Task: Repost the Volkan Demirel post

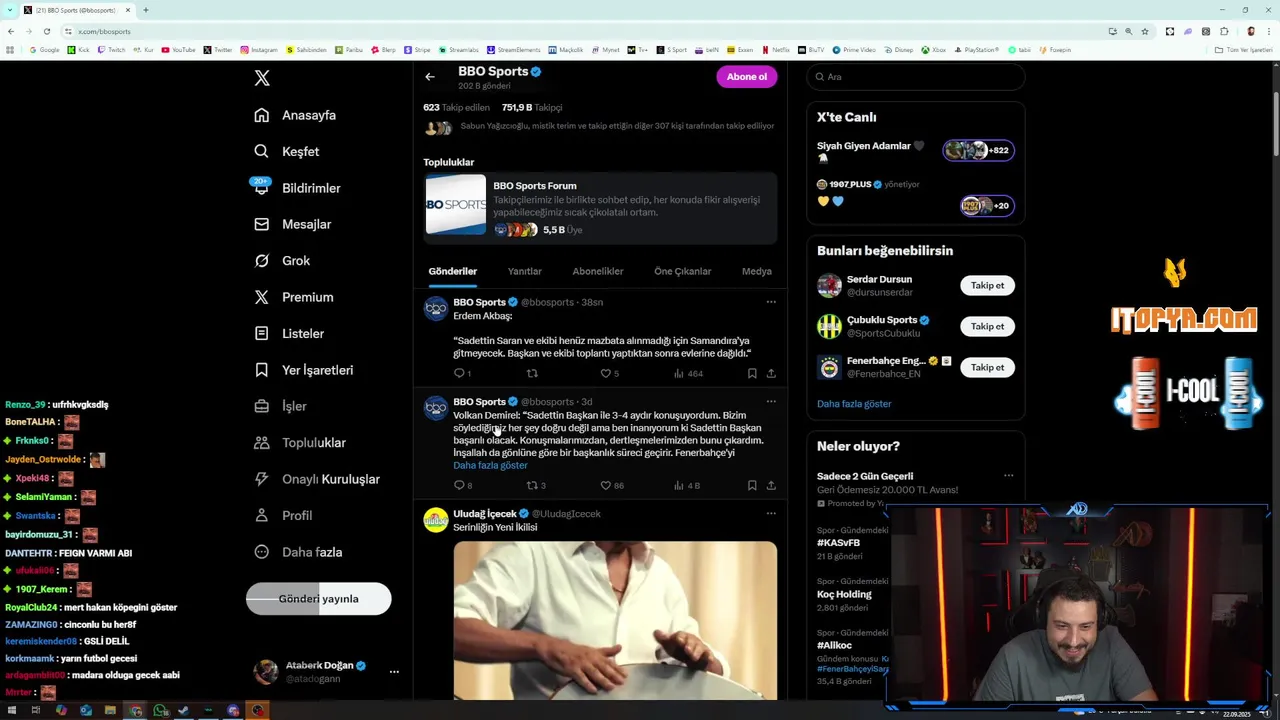Action: (533, 485)
